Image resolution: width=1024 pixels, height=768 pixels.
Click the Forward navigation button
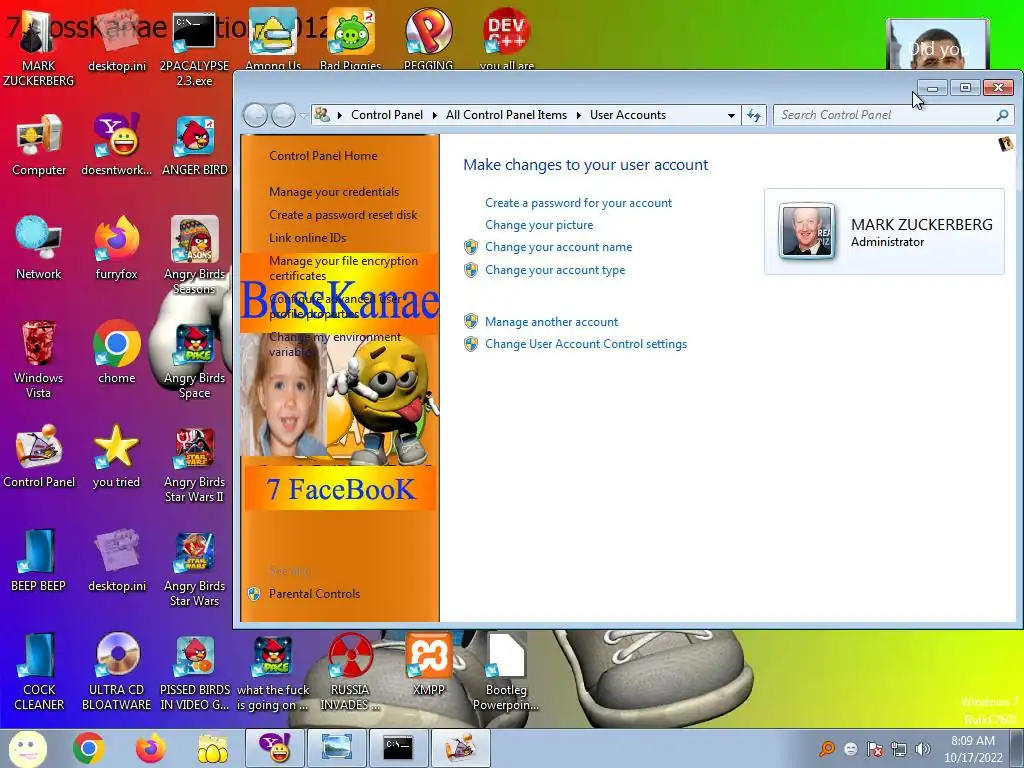click(x=283, y=116)
